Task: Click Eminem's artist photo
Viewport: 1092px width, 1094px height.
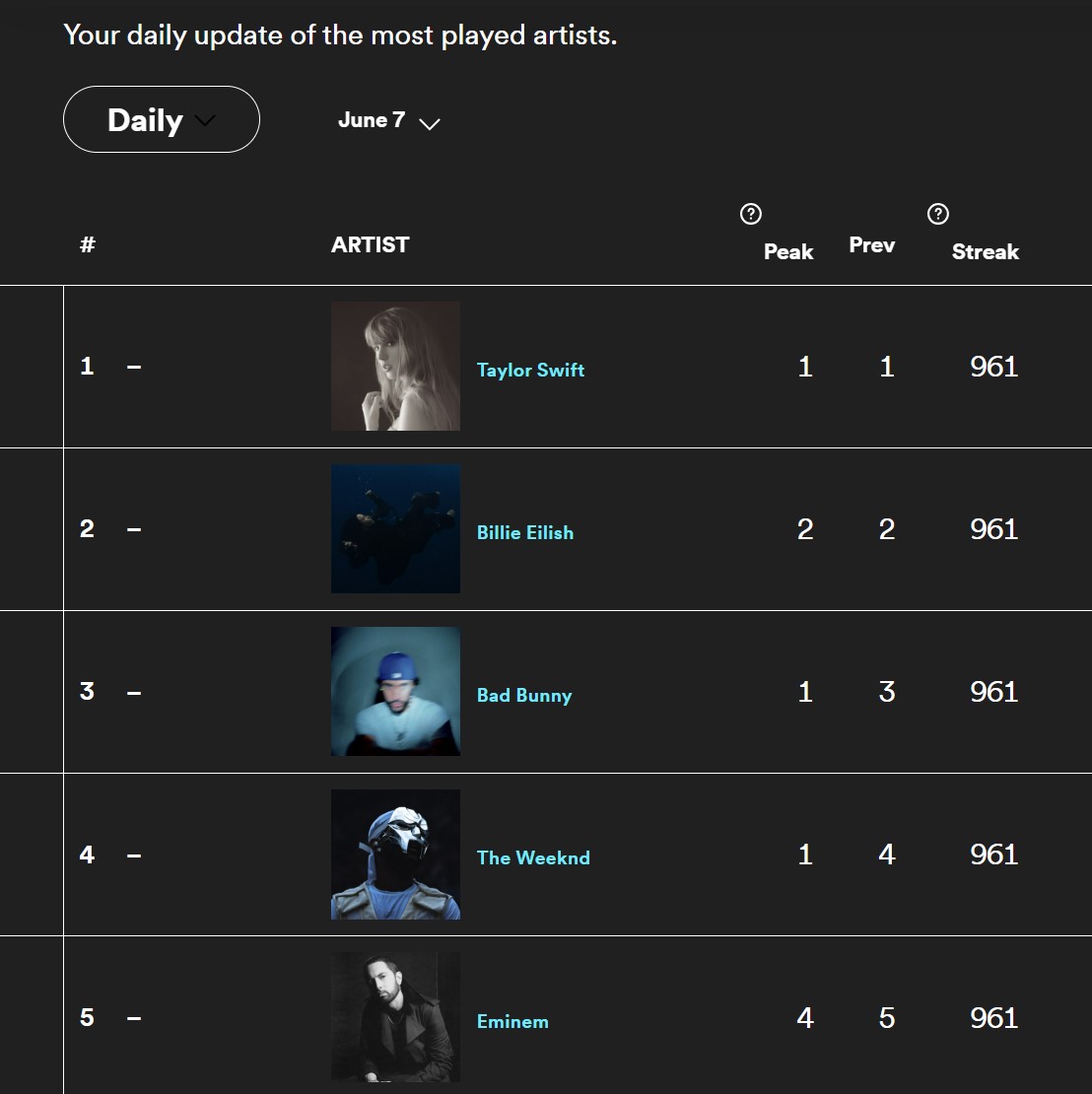Action: pos(395,1017)
